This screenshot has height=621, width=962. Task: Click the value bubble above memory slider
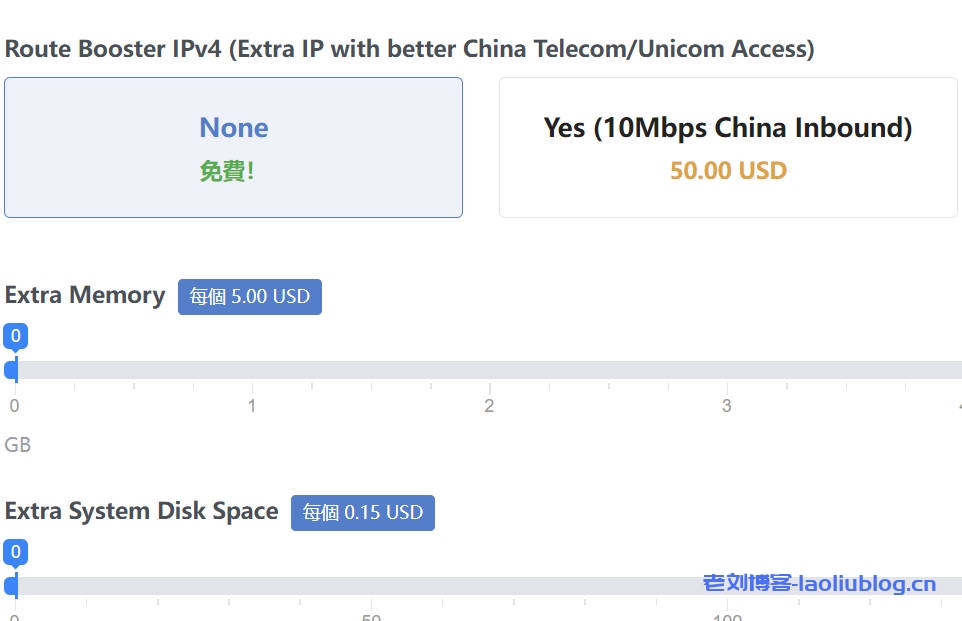pos(15,336)
